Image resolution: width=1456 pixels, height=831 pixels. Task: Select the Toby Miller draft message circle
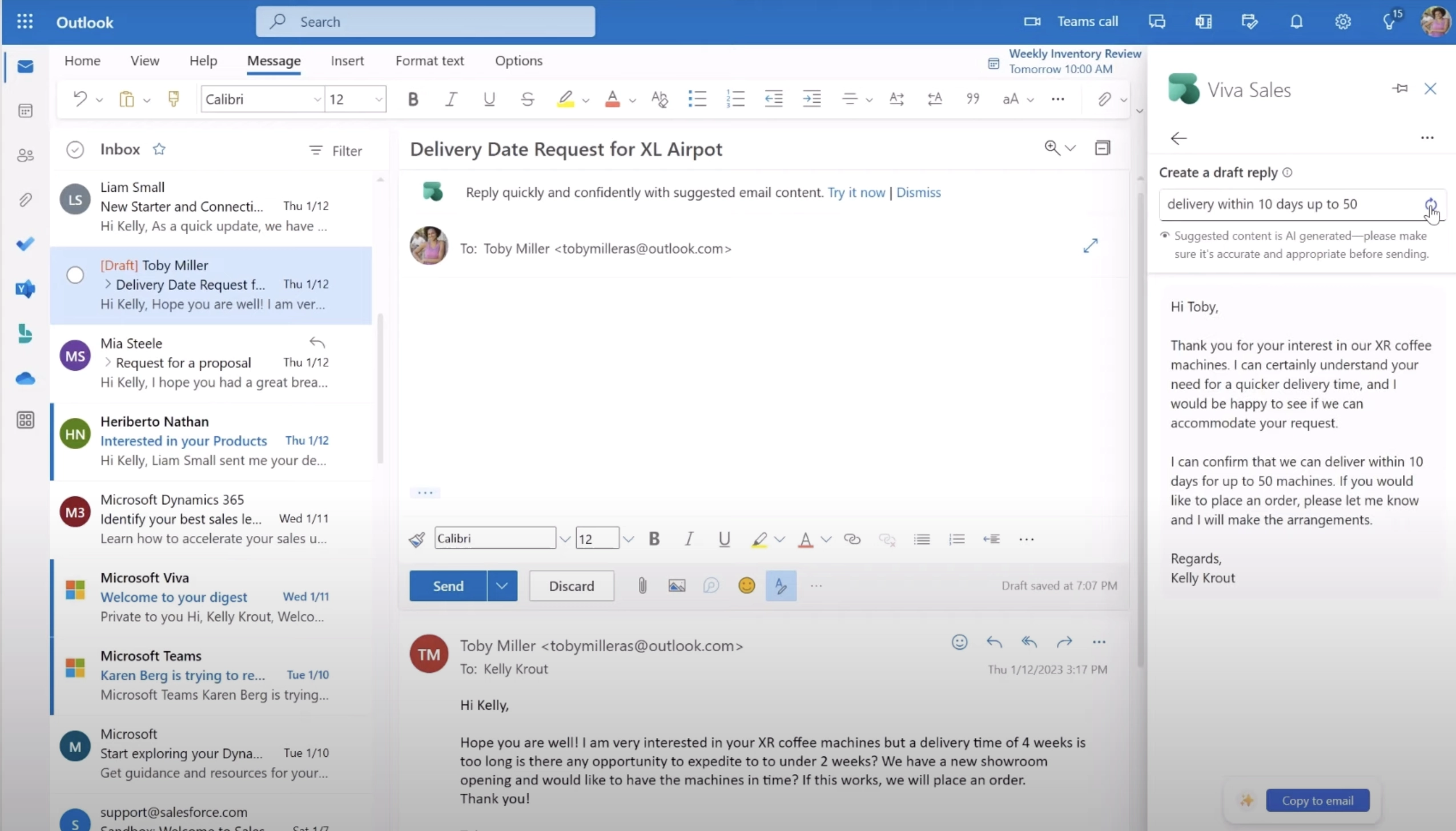click(75, 275)
